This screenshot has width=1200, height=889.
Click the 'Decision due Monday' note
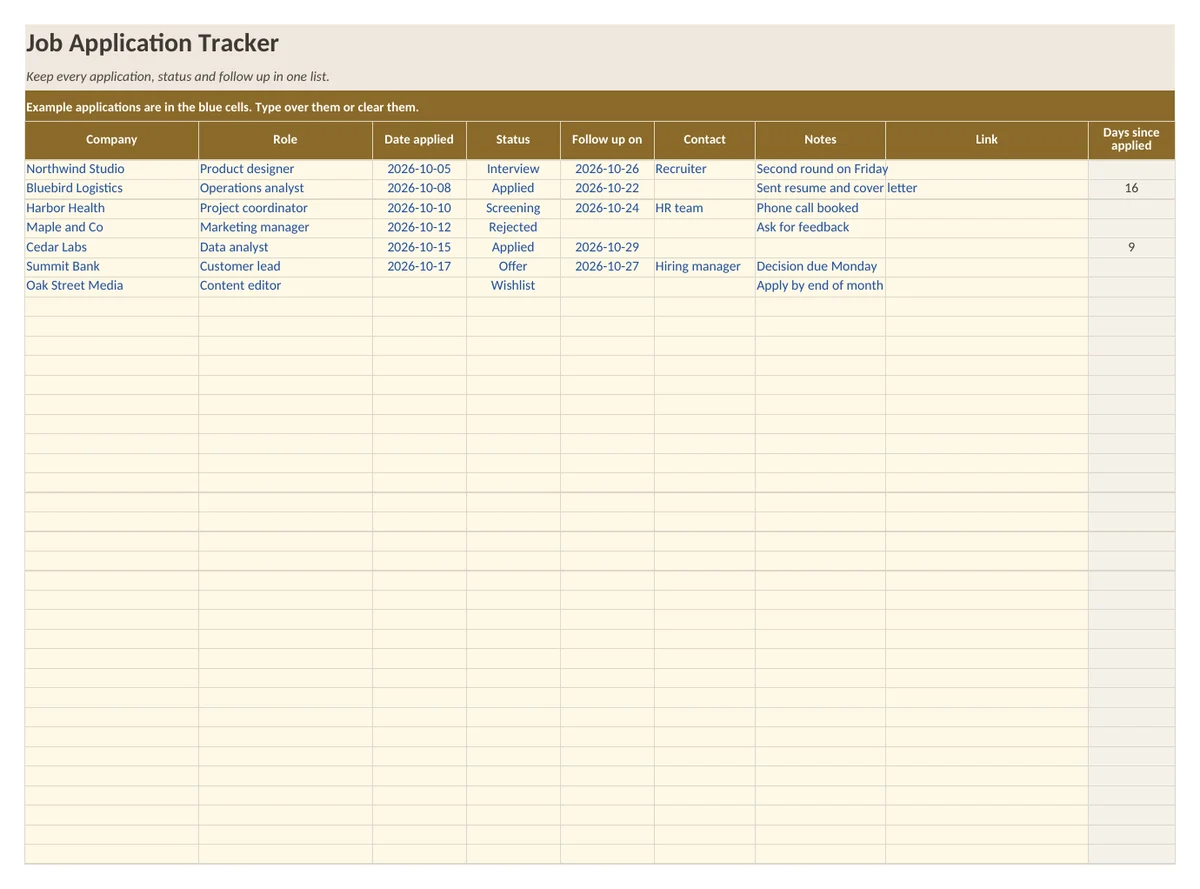(821, 266)
